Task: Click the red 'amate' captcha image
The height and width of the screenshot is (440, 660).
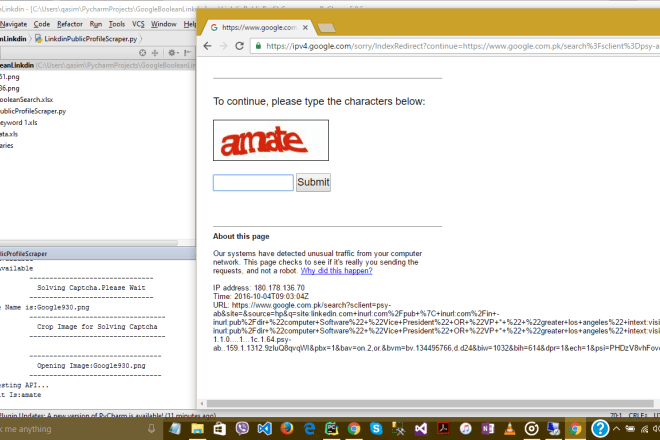Action: [x=271, y=140]
